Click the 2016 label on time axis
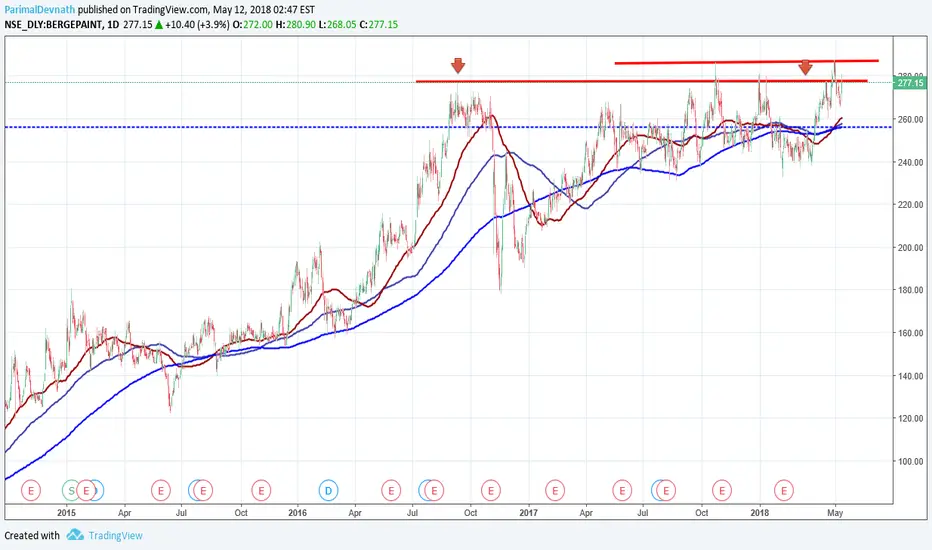This screenshot has height=550, width=932. [x=297, y=513]
